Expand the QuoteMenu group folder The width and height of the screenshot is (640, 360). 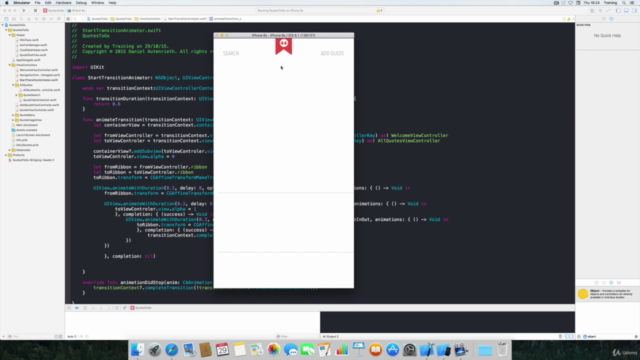[x=13, y=115]
